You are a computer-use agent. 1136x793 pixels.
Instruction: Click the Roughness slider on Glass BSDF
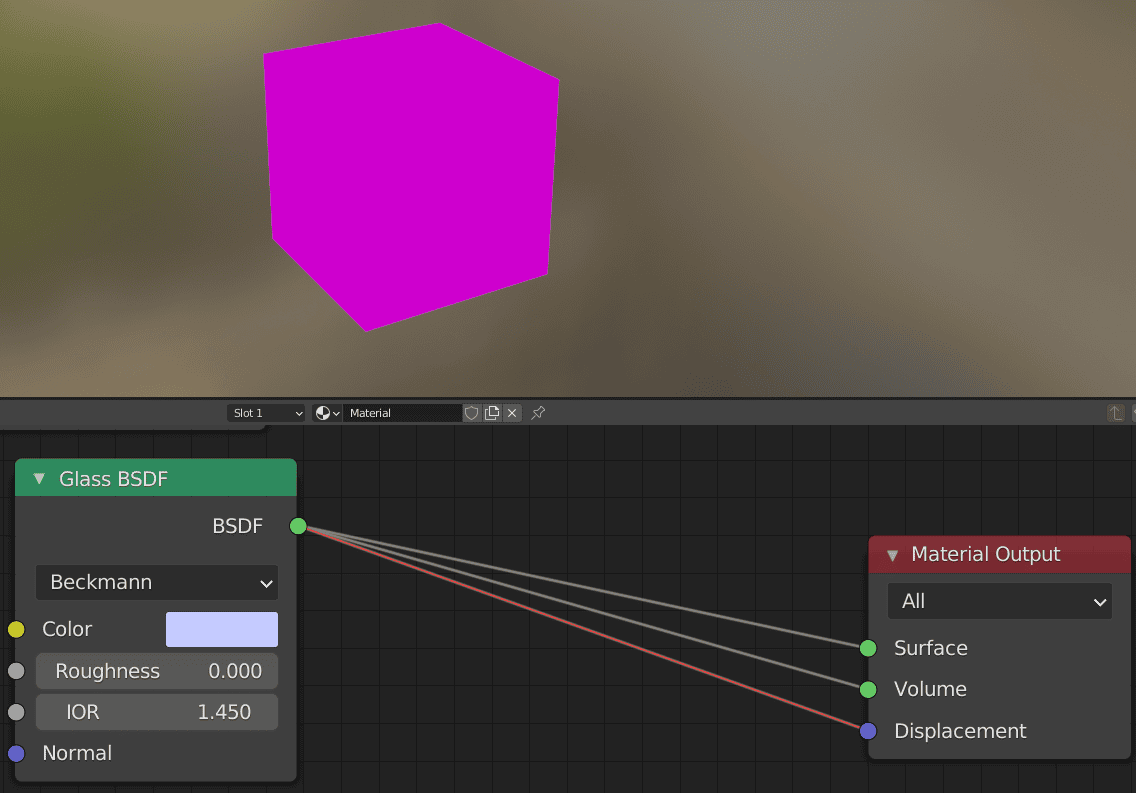(156, 670)
